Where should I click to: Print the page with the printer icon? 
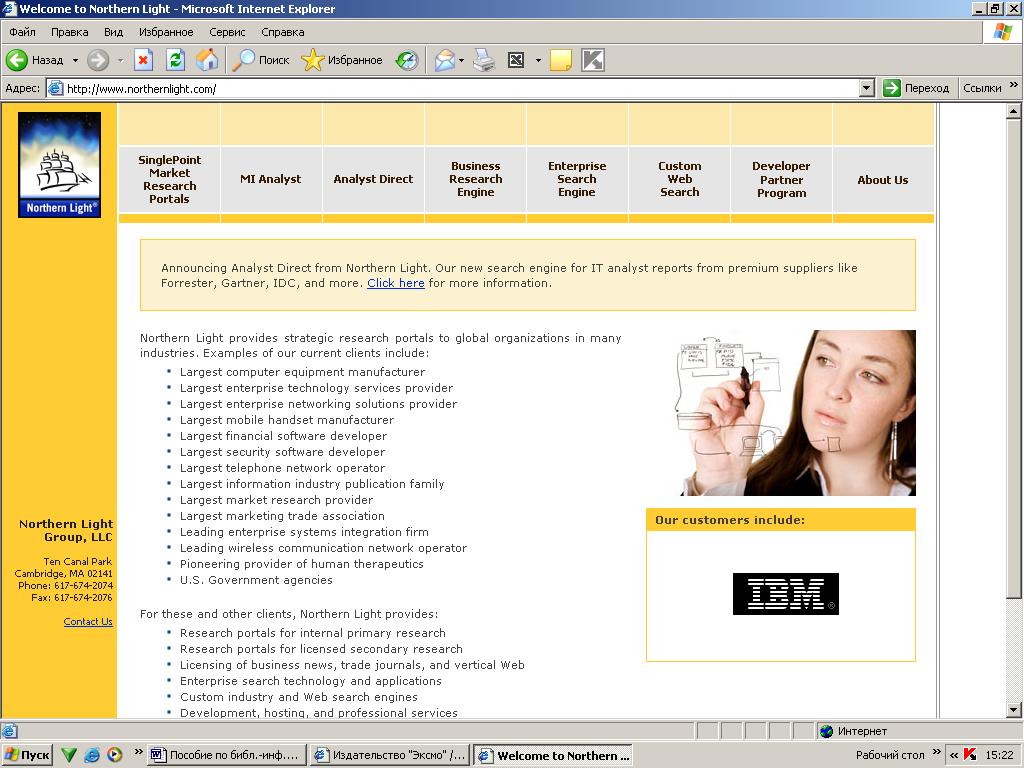tap(484, 60)
